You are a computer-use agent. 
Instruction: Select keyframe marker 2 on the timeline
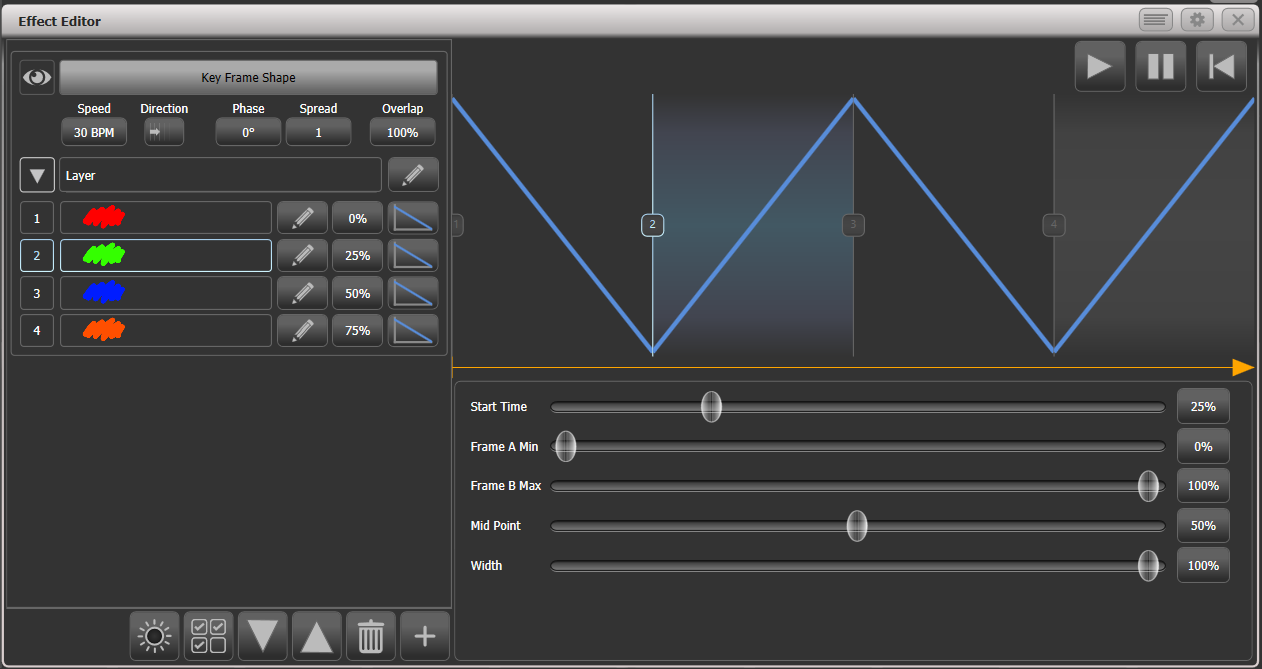pyautogui.click(x=652, y=225)
